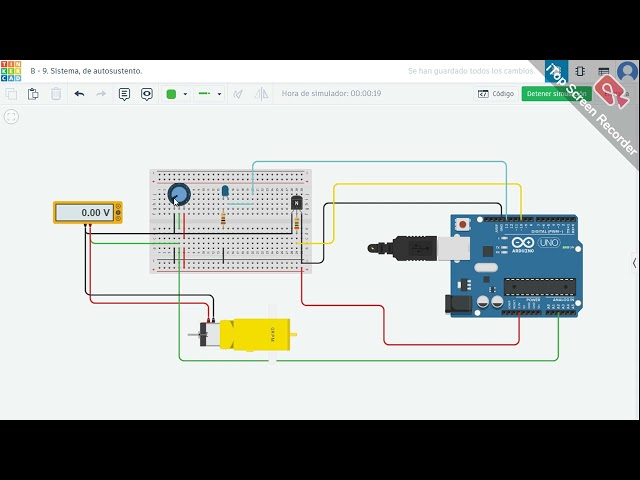Click the blue LED on breadboard
The height and width of the screenshot is (480, 640).
225,191
